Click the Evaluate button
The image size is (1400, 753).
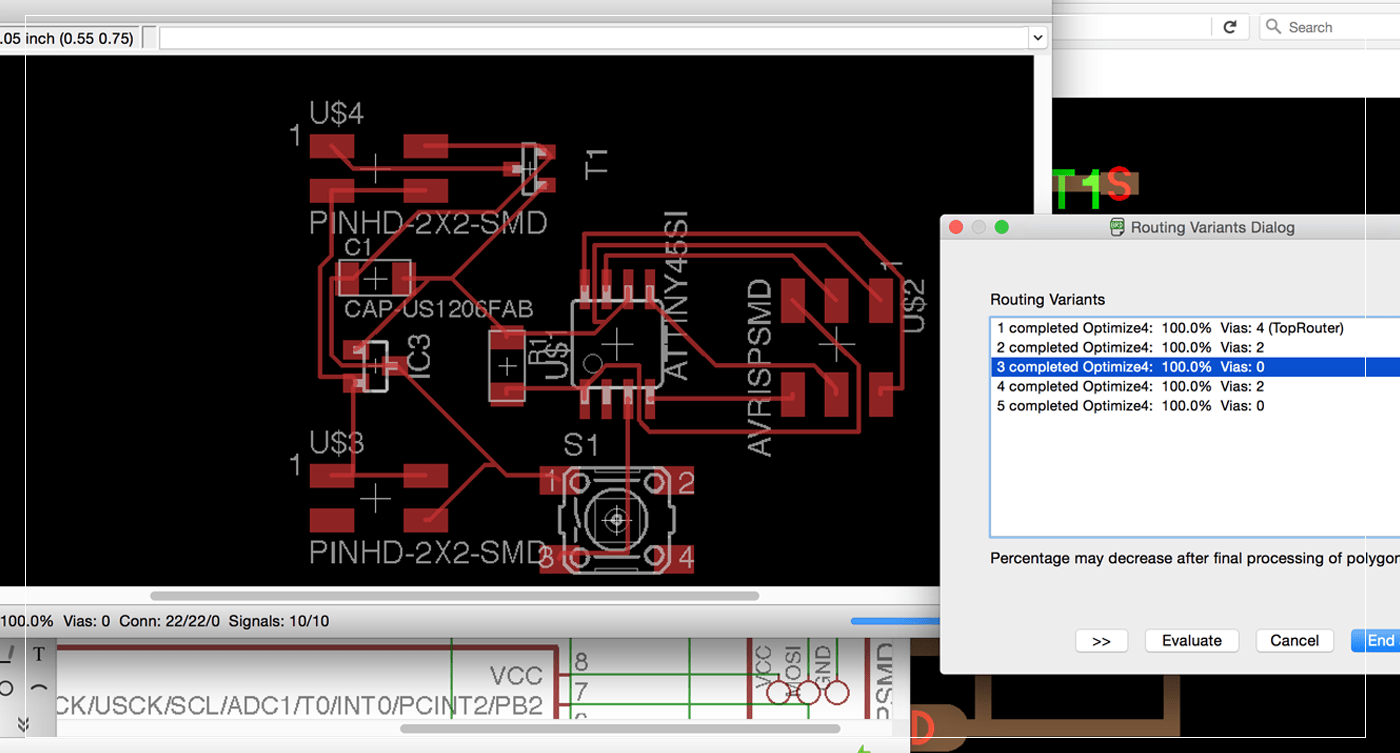point(1191,641)
